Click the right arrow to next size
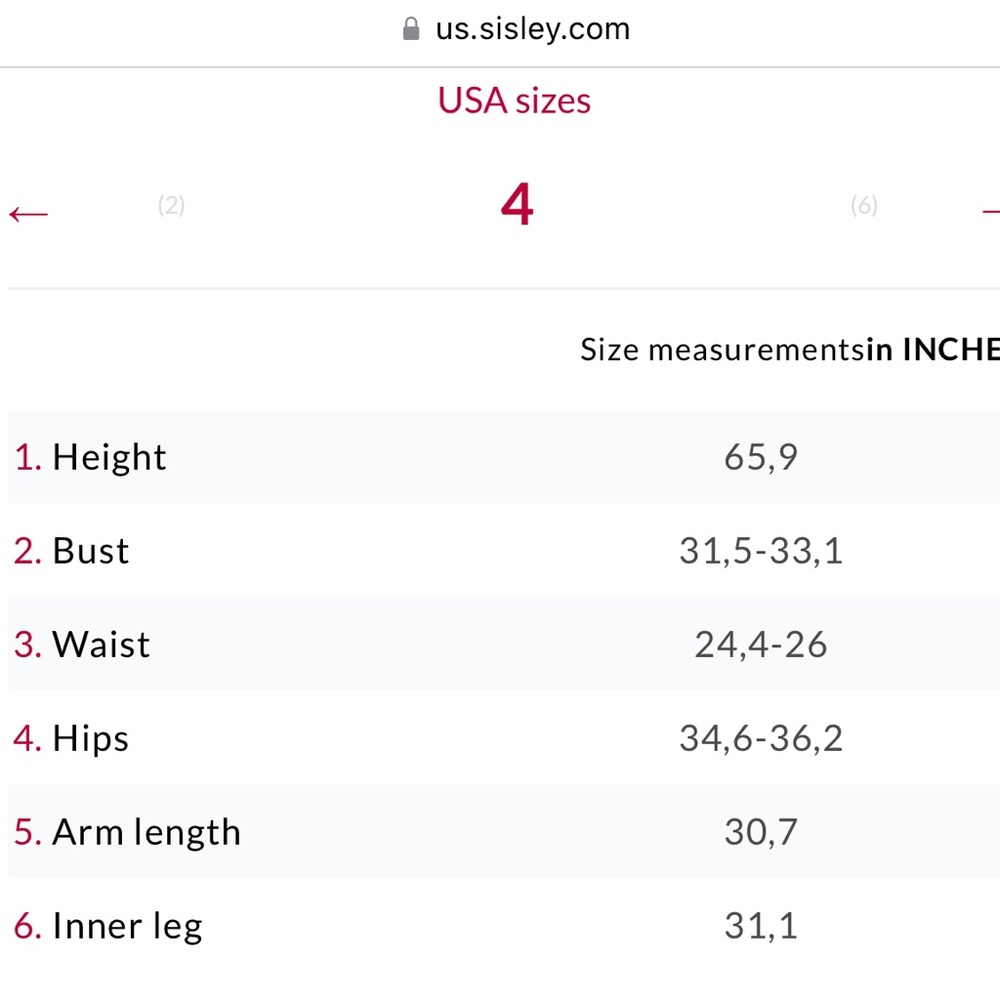1000x1000 pixels. 991,212
